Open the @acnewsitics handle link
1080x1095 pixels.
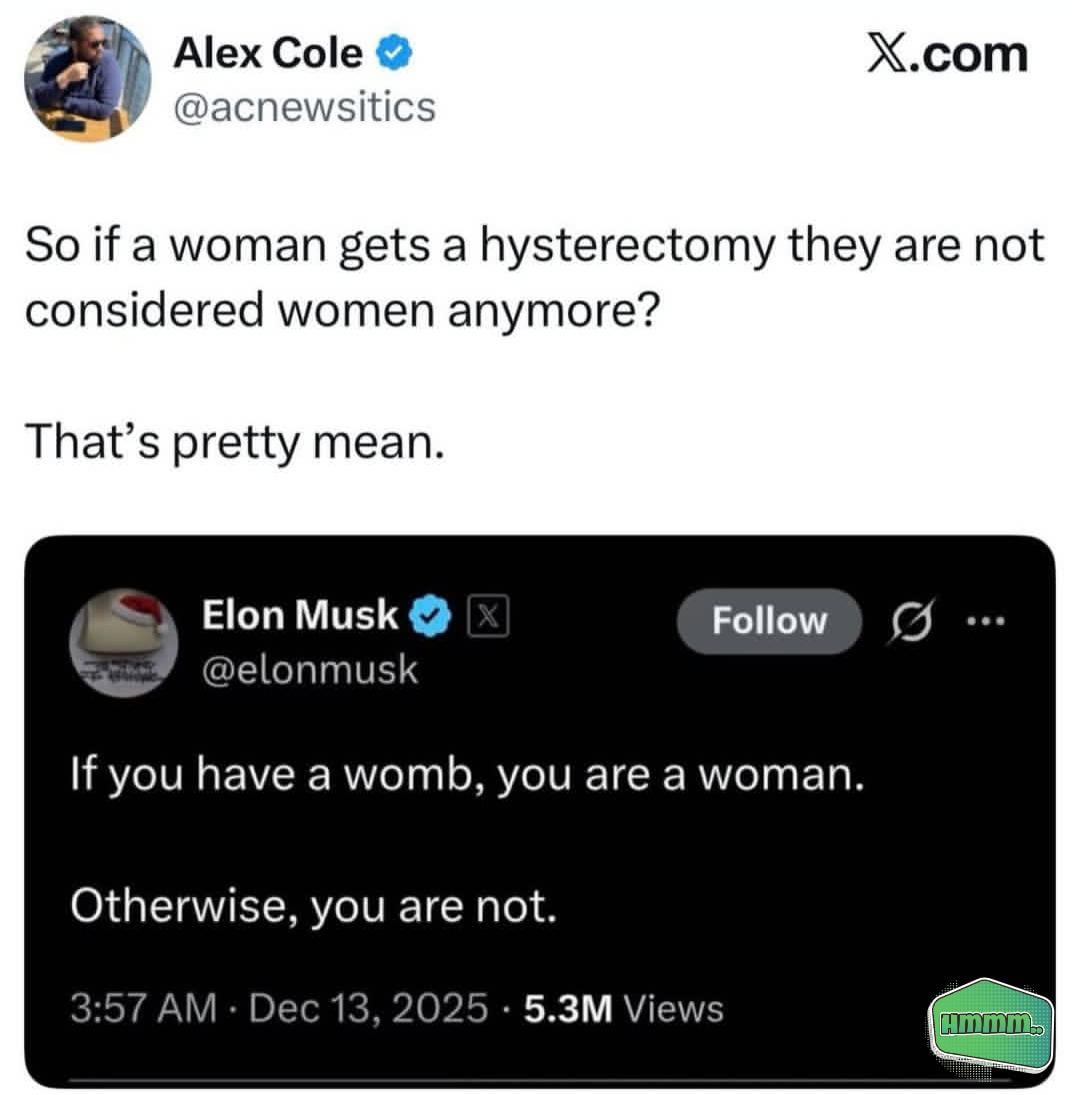click(x=304, y=108)
